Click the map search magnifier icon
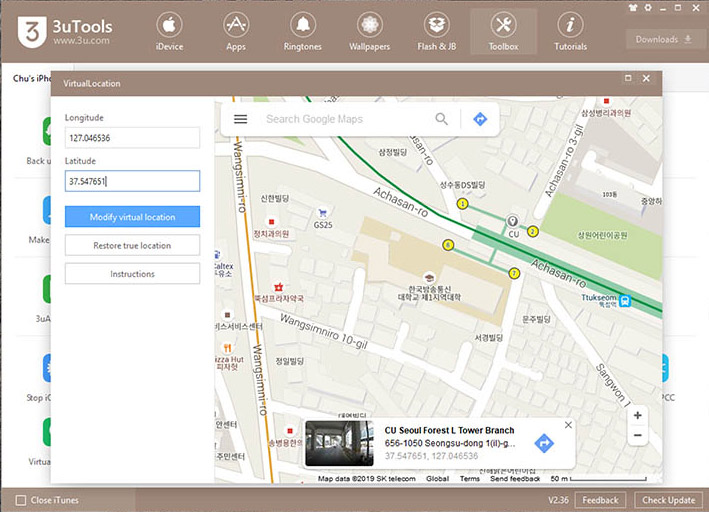 (441, 119)
